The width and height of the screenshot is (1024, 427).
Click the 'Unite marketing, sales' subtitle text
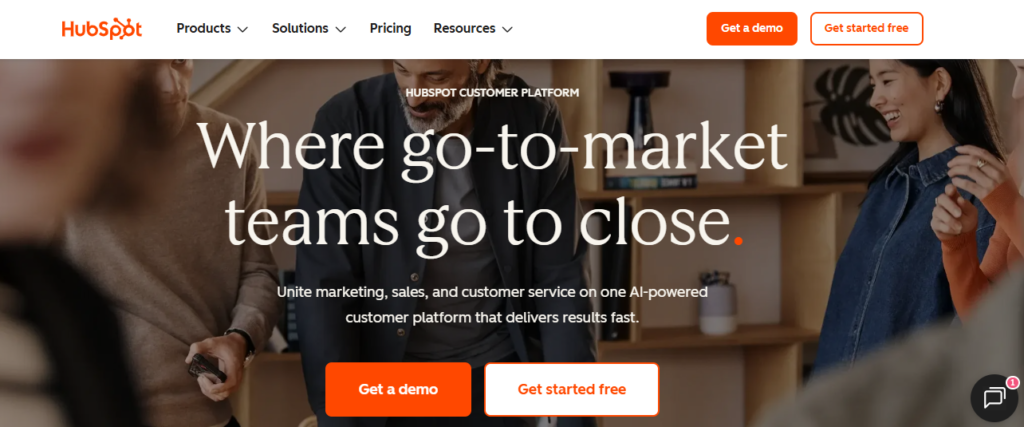[x=492, y=305]
